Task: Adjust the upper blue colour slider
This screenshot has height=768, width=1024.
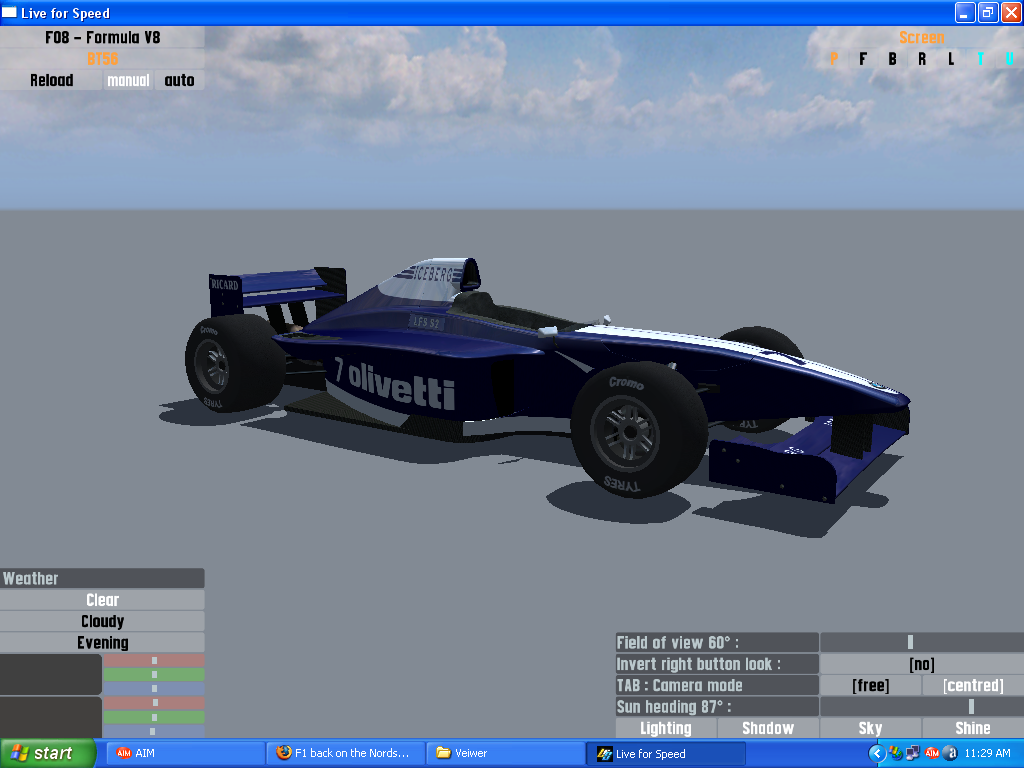Action: click(x=154, y=688)
